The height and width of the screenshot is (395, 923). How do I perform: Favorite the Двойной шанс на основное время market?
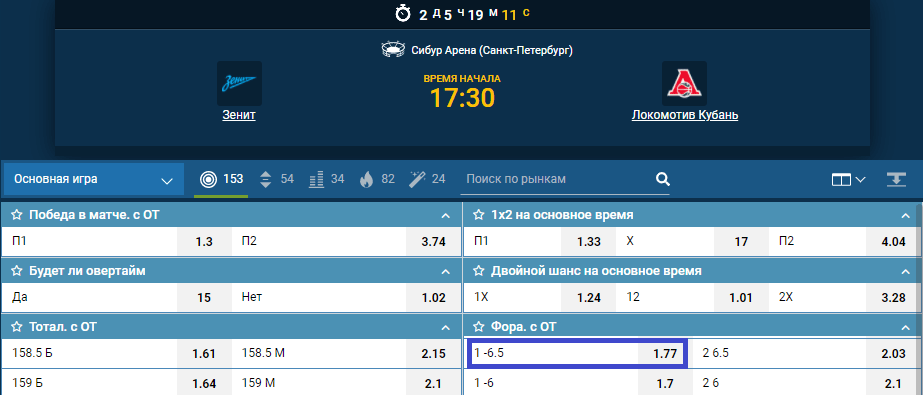(x=479, y=271)
